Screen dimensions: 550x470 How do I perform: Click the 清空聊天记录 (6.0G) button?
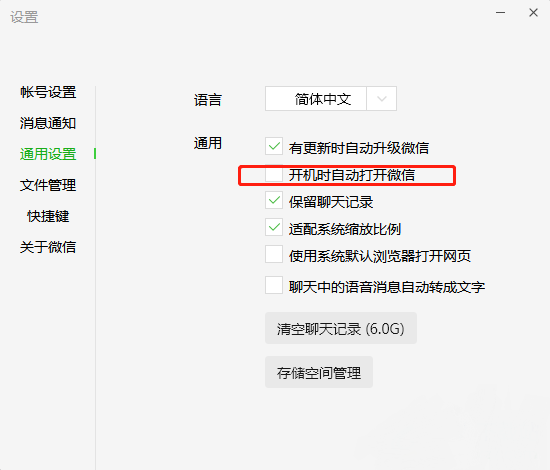pos(341,328)
